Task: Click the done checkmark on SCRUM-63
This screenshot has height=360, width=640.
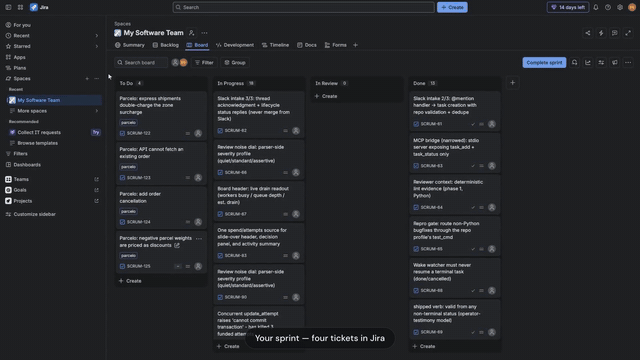Action: [x=473, y=166]
